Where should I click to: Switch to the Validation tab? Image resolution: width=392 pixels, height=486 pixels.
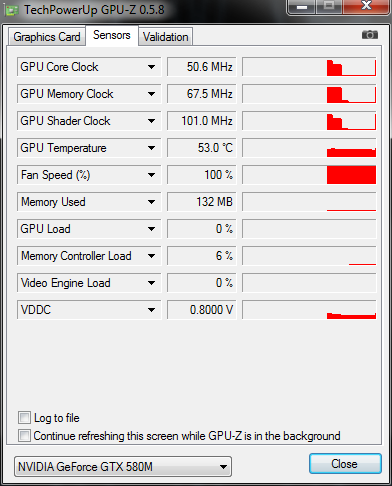[x=166, y=37]
